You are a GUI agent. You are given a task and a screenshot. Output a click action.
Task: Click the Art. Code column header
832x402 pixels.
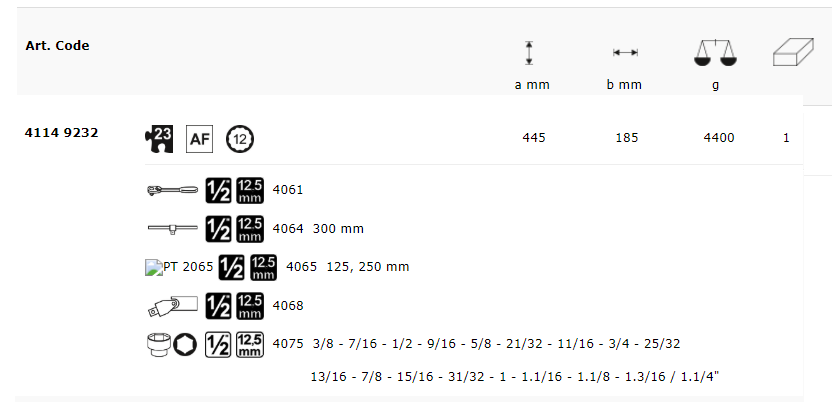57,45
